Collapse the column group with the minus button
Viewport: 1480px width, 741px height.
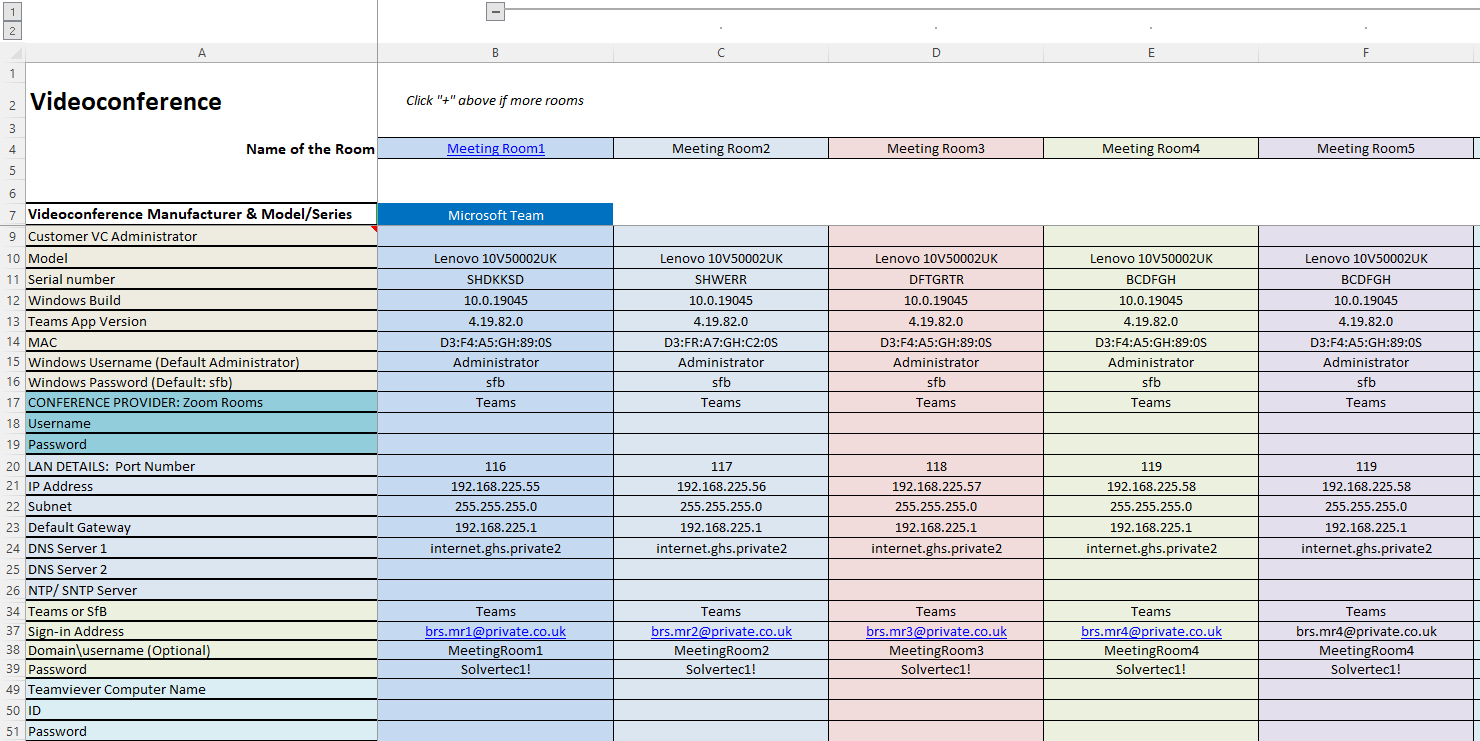pos(495,12)
